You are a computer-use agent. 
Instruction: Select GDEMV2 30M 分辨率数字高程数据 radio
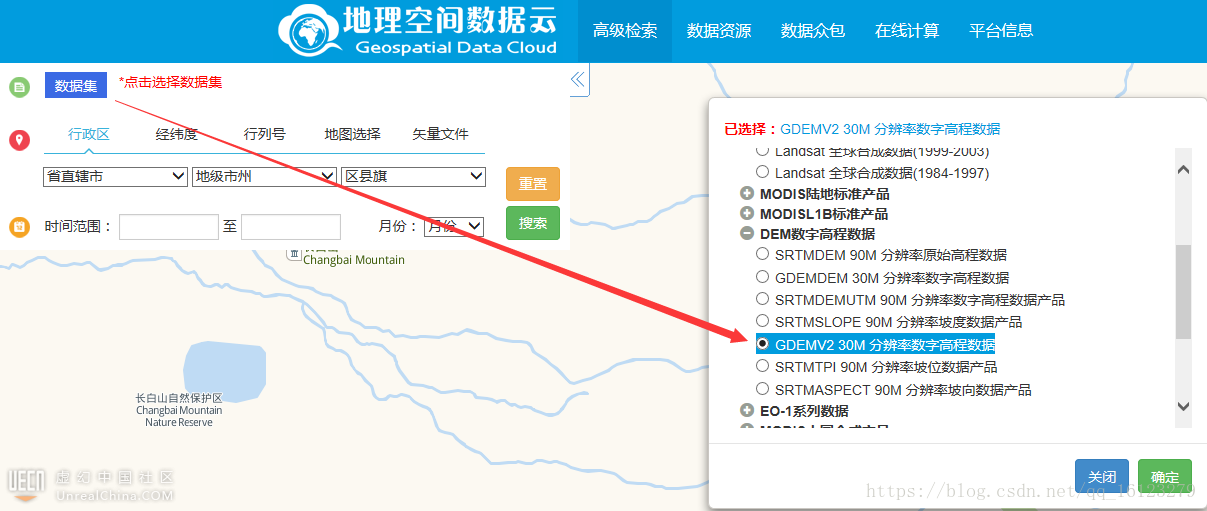[x=763, y=344]
